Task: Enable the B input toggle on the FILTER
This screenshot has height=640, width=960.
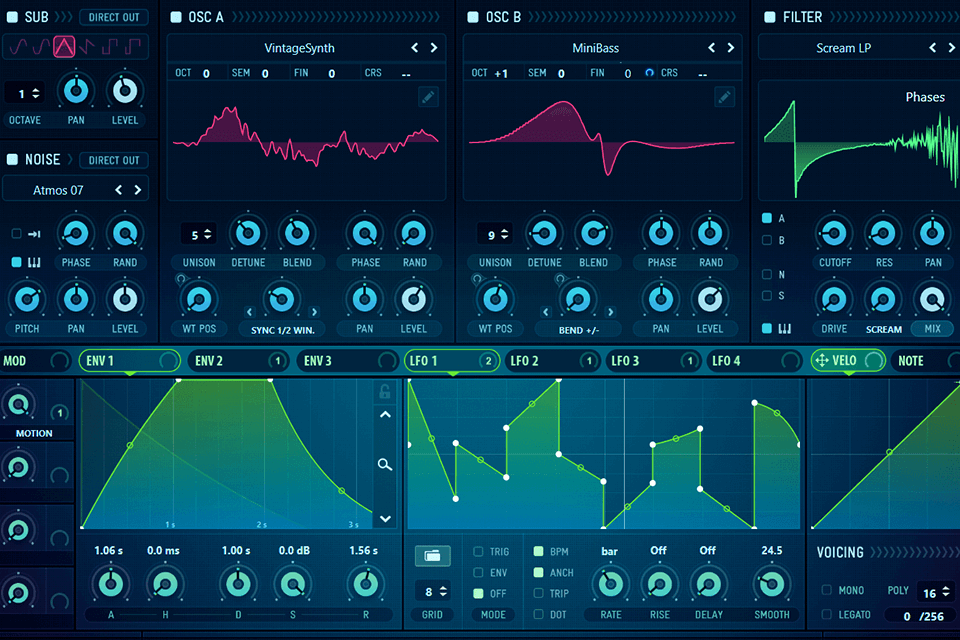Action: (765, 240)
